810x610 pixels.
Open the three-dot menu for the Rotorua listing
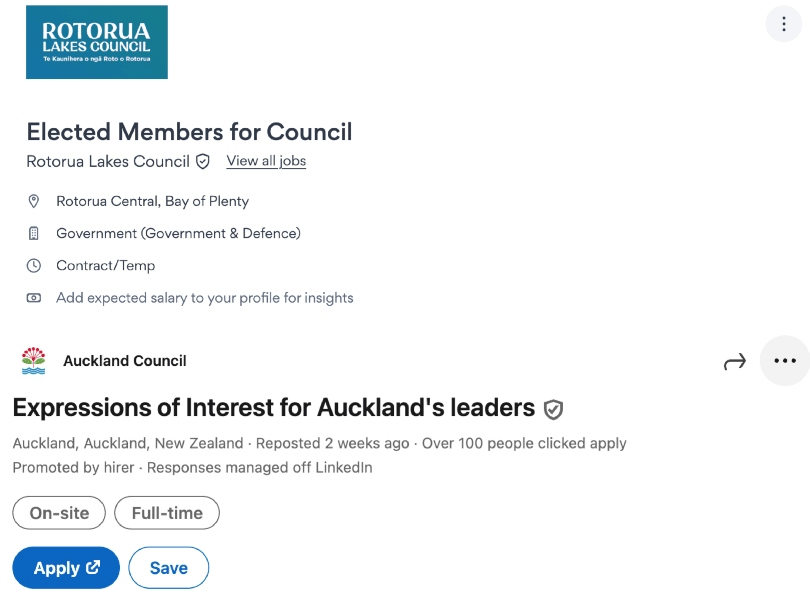(784, 24)
